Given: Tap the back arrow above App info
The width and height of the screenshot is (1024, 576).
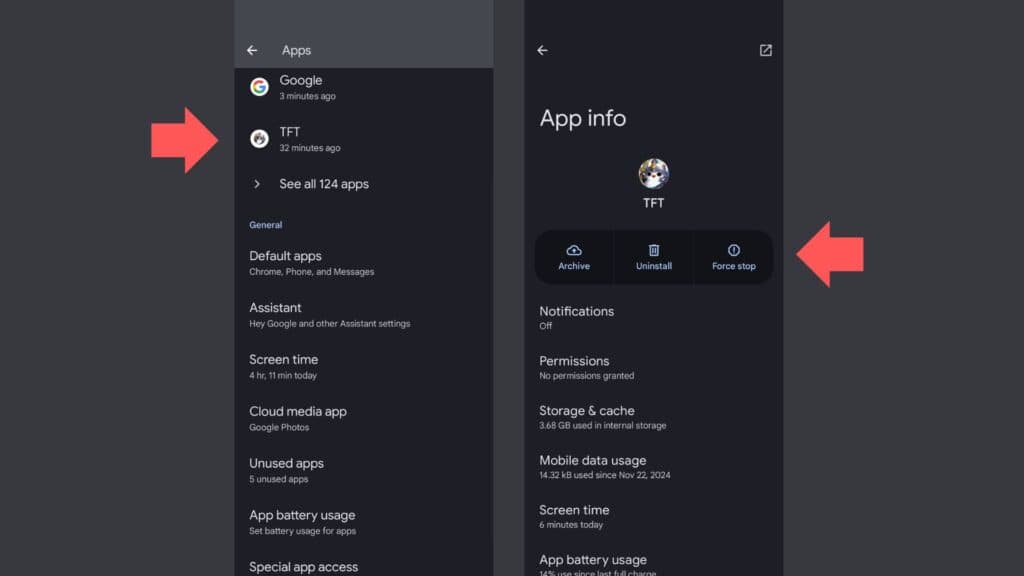Looking at the screenshot, I should coord(542,50).
